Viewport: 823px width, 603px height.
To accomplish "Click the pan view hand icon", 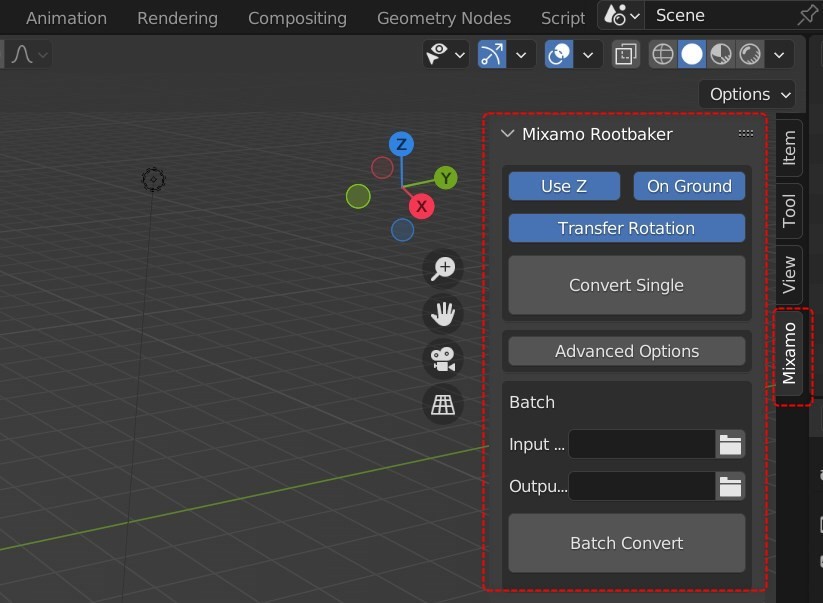I will 443,314.
